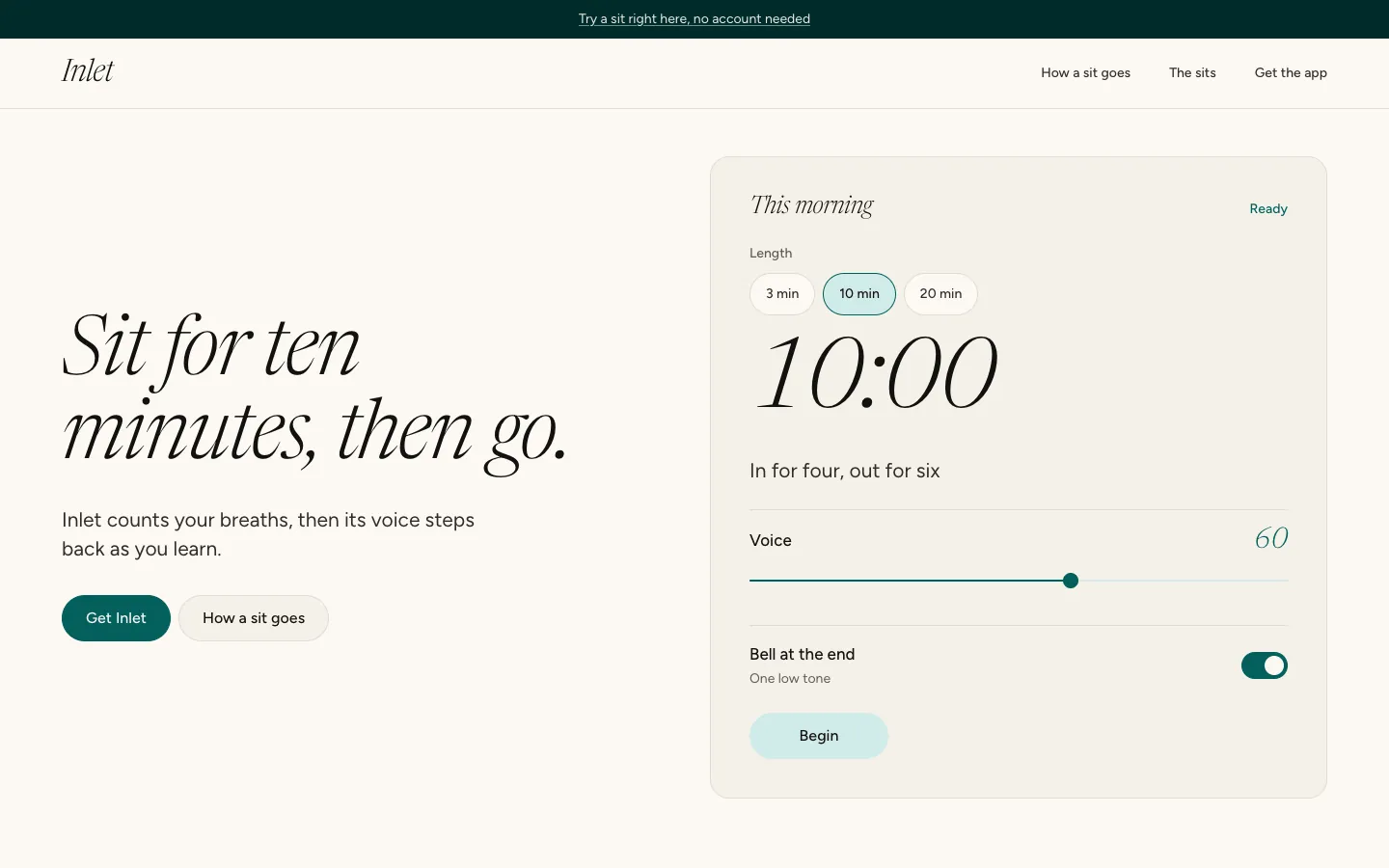Click the 'Try a sit right here' banner link
This screenshot has height=868, width=1389.
coord(694,19)
